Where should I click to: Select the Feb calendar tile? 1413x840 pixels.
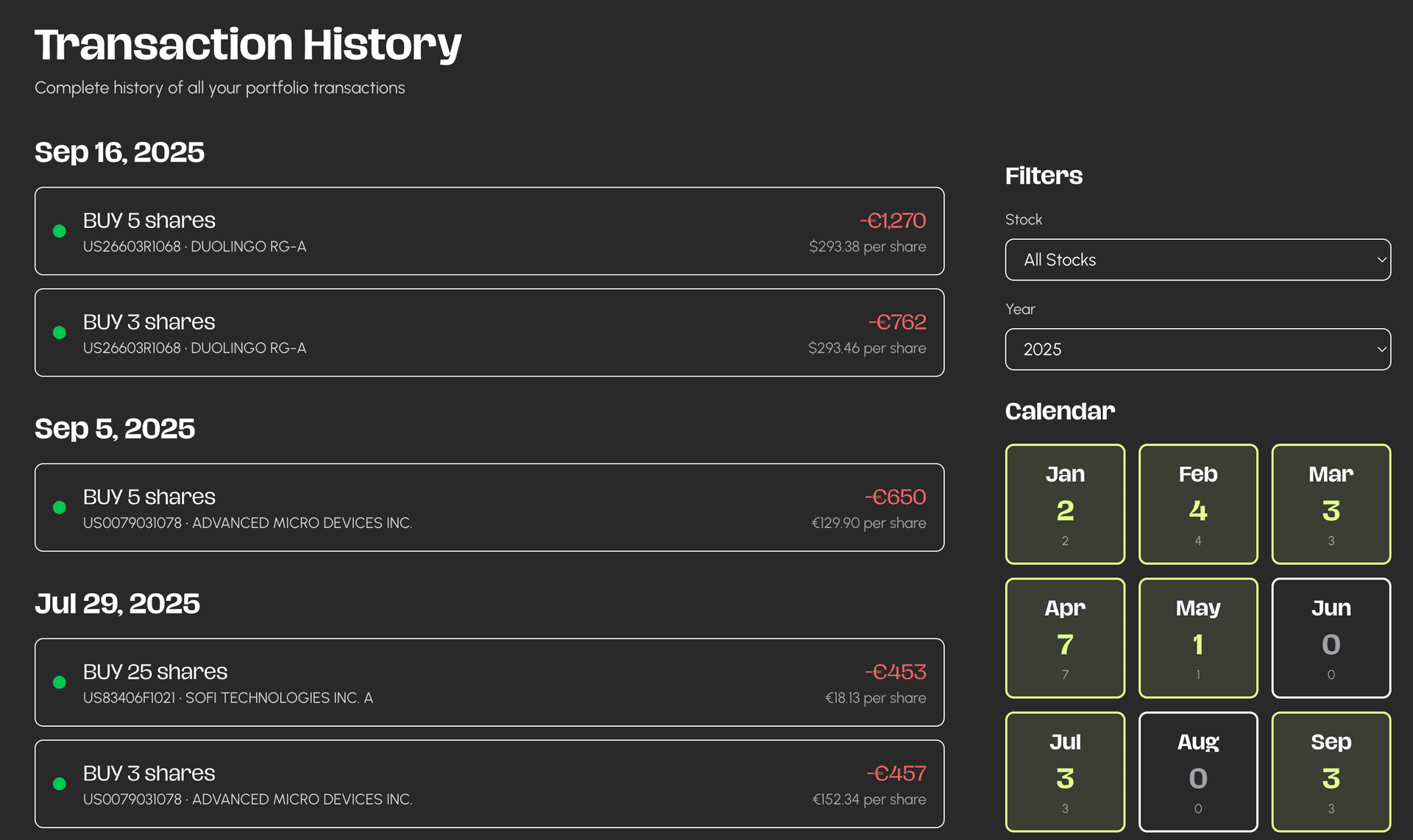1197,505
